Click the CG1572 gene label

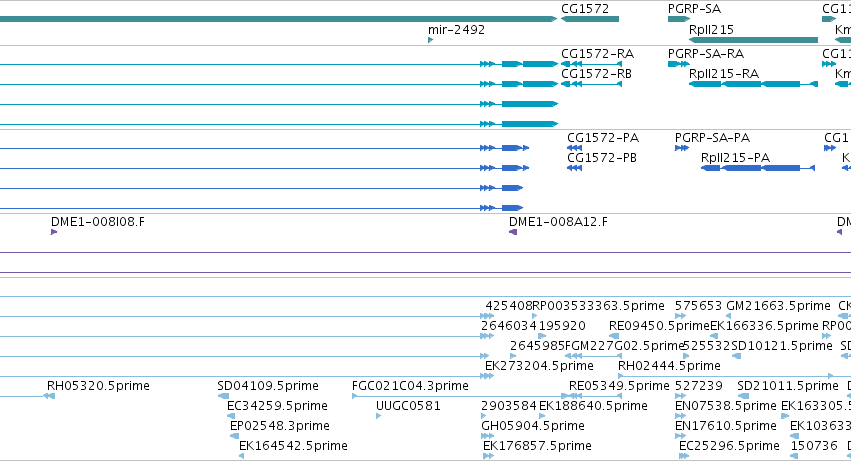(x=585, y=9)
